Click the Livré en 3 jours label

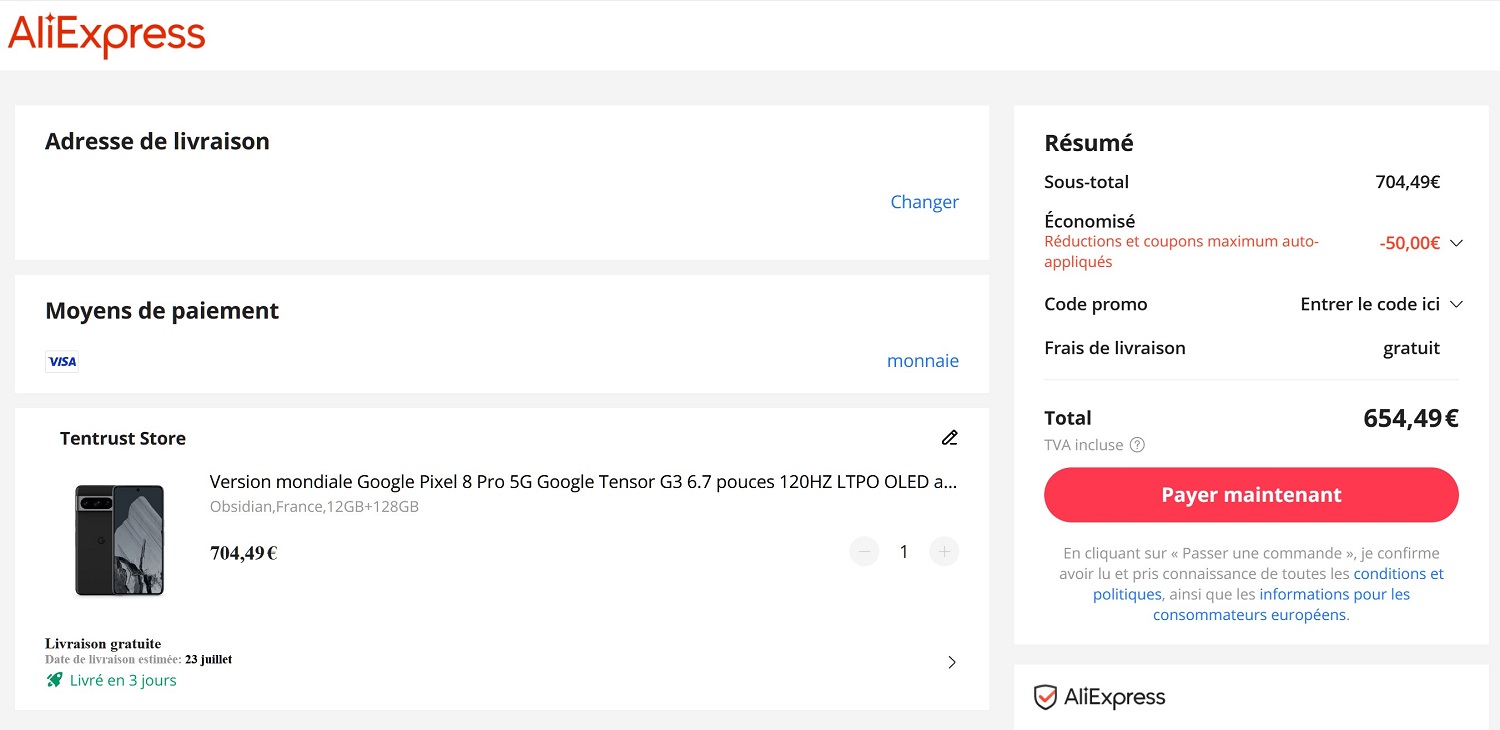point(123,680)
